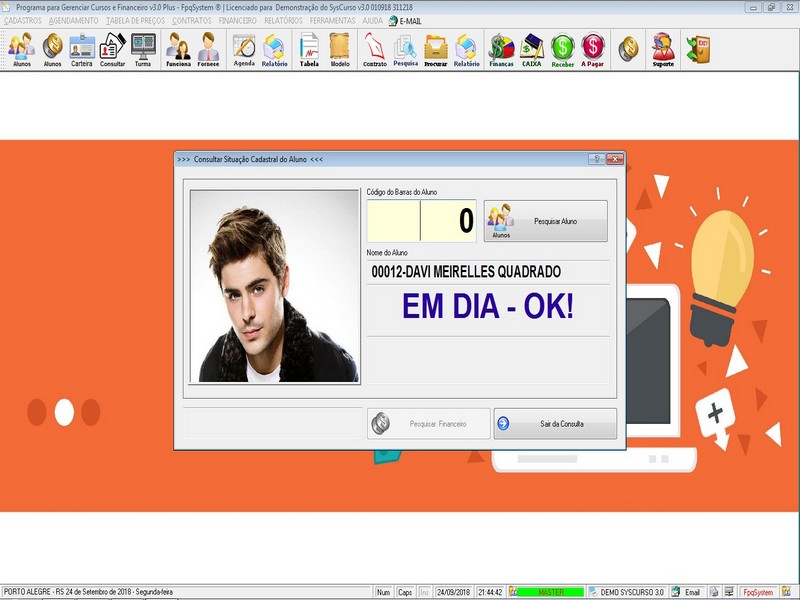The height and width of the screenshot is (600, 800).
Task: Open the Alunos icon showing two students
Action: coord(22,49)
